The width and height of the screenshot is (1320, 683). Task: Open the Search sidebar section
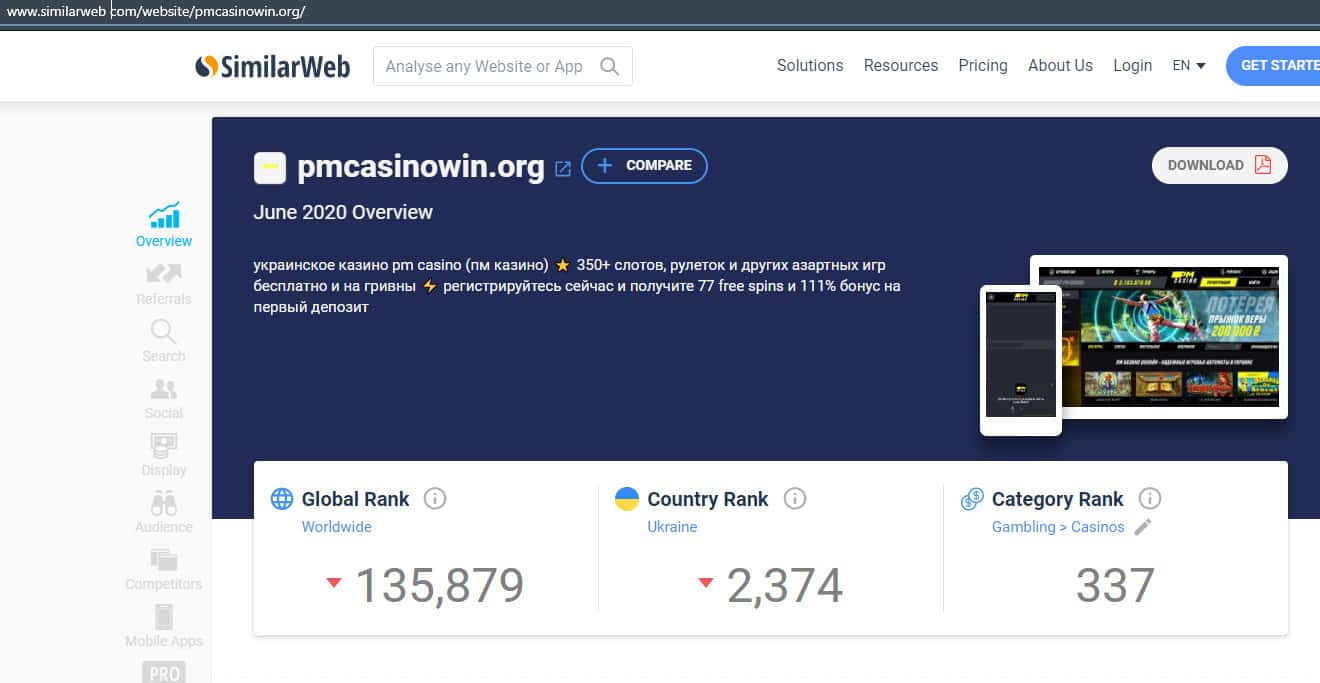[x=164, y=340]
